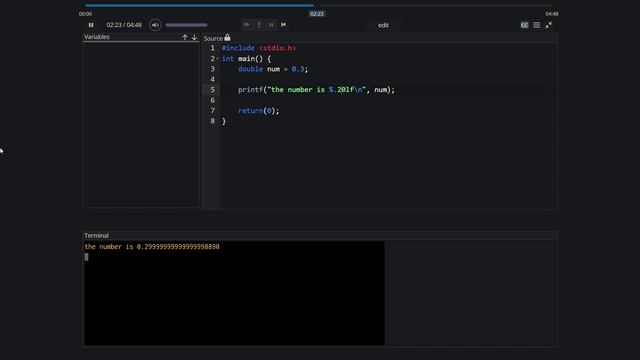640x360 pixels.
Task: Click line number 8 in gutter
Action: pos(212,121)
